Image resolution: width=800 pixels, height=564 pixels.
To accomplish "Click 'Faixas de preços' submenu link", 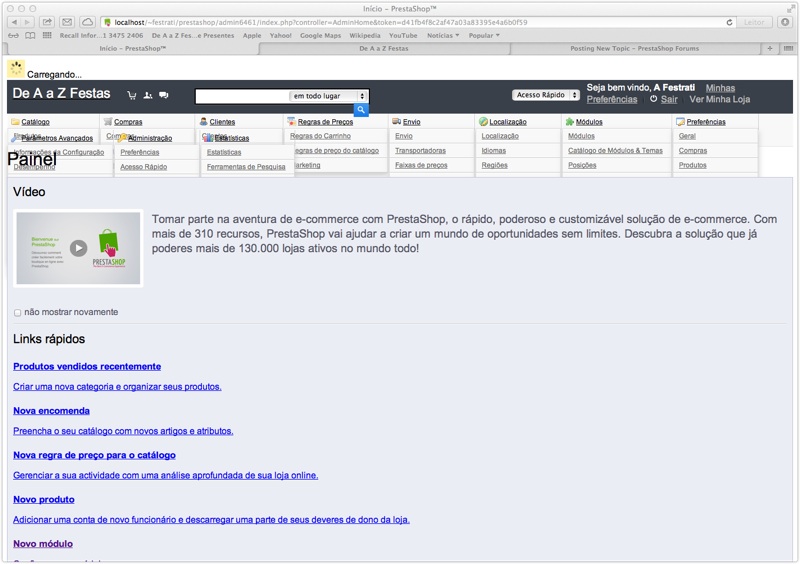I will click(x=421, y=165).
